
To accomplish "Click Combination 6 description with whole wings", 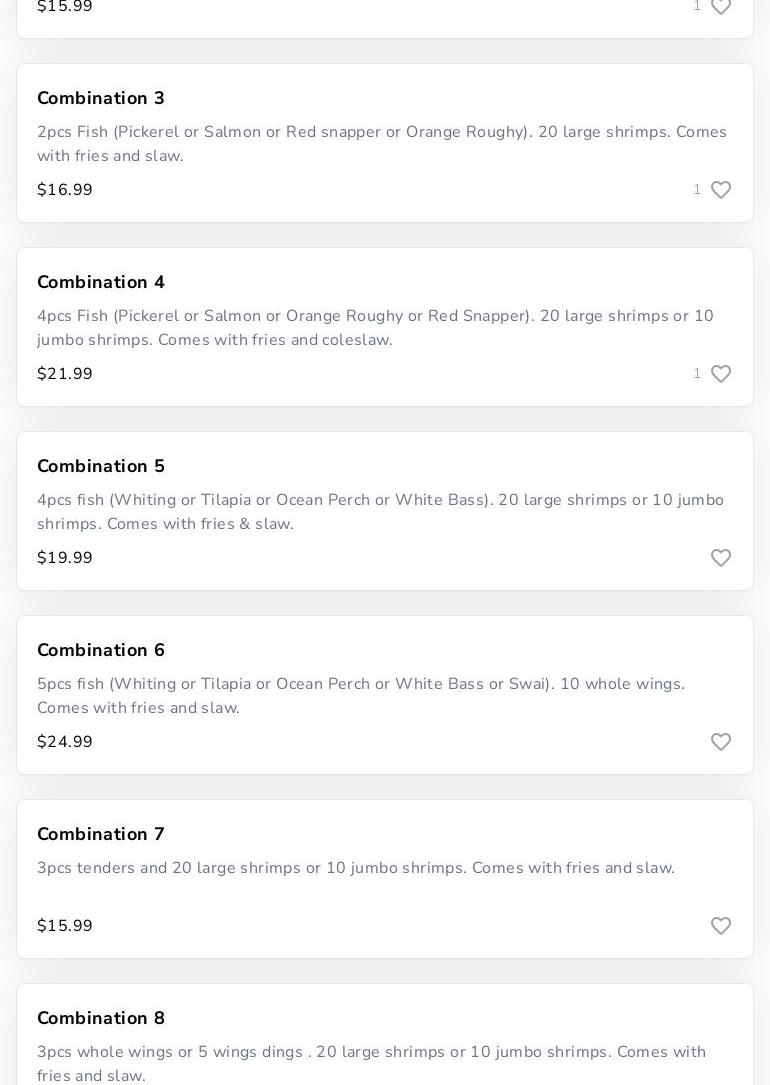I will [x=361, y=696].
